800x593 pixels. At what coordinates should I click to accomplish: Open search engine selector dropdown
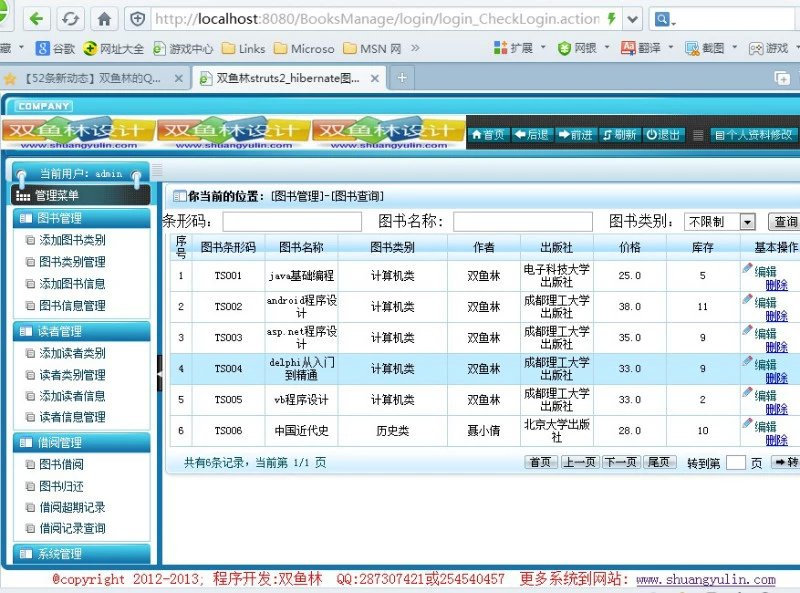tap(665, 20)
